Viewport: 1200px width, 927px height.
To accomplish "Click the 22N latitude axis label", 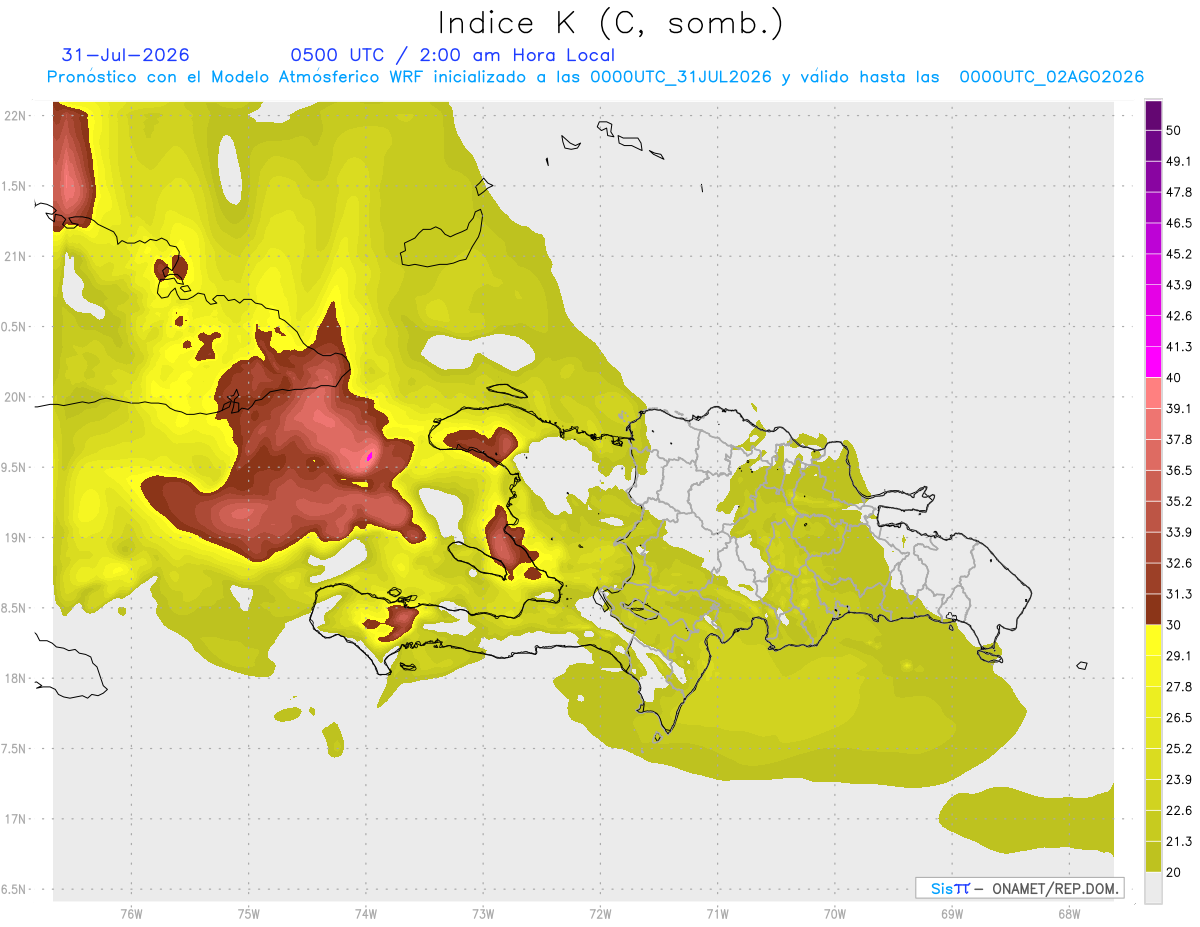I will pos(15,115).
